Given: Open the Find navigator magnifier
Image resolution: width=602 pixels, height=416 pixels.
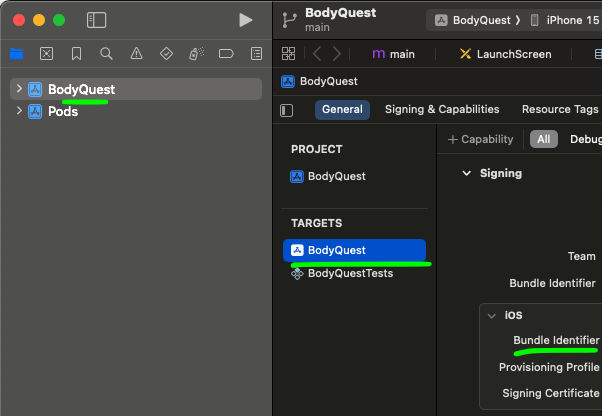Looking at the screenshot, I should 106,54.
